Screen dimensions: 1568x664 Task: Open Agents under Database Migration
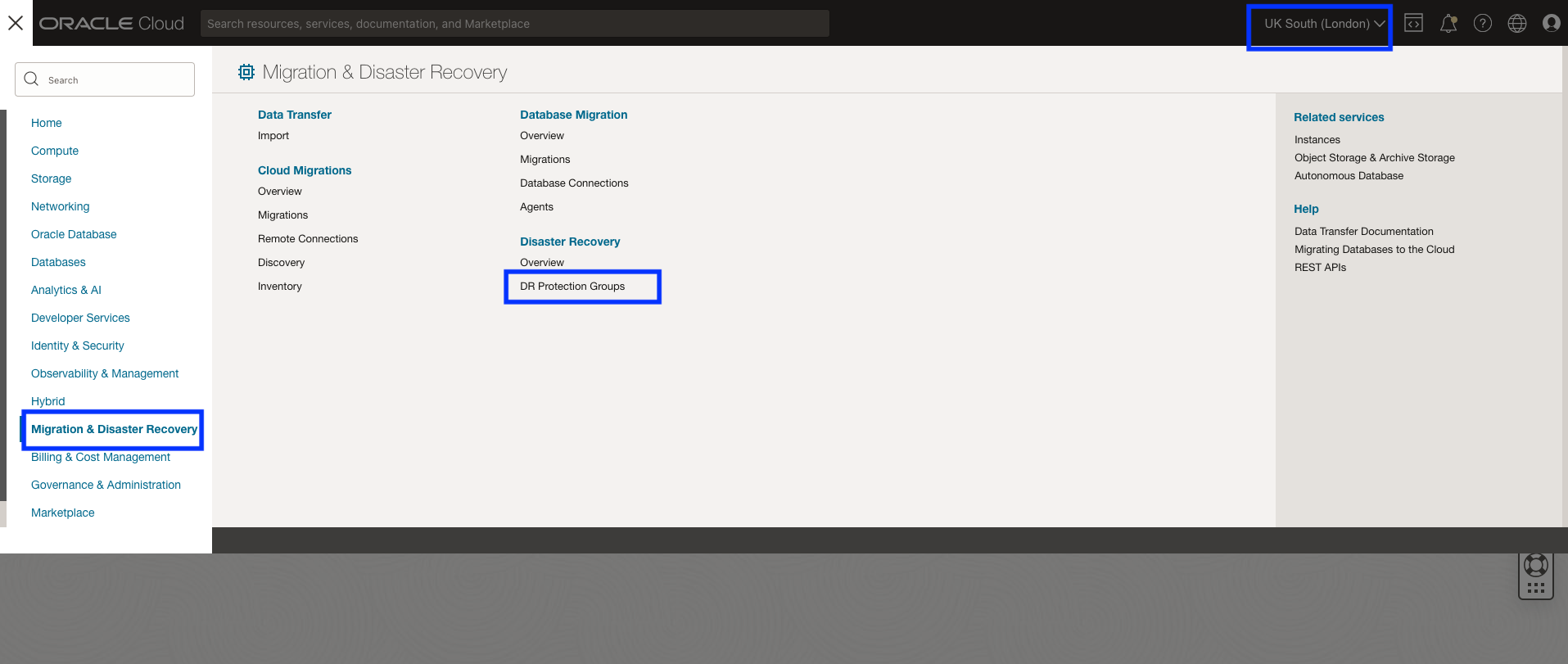point(537,207)
